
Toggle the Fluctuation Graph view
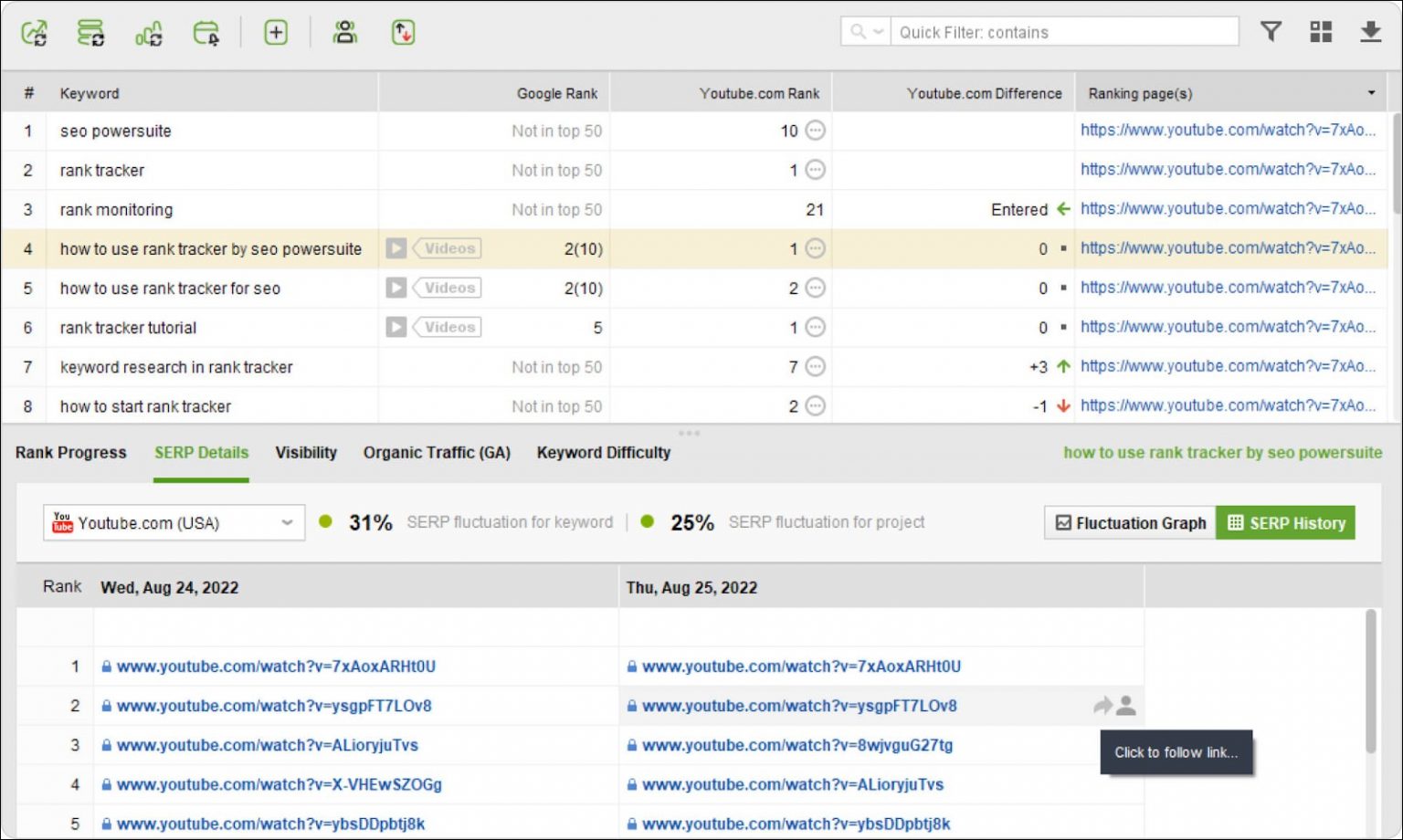[x=1131, y=522]
